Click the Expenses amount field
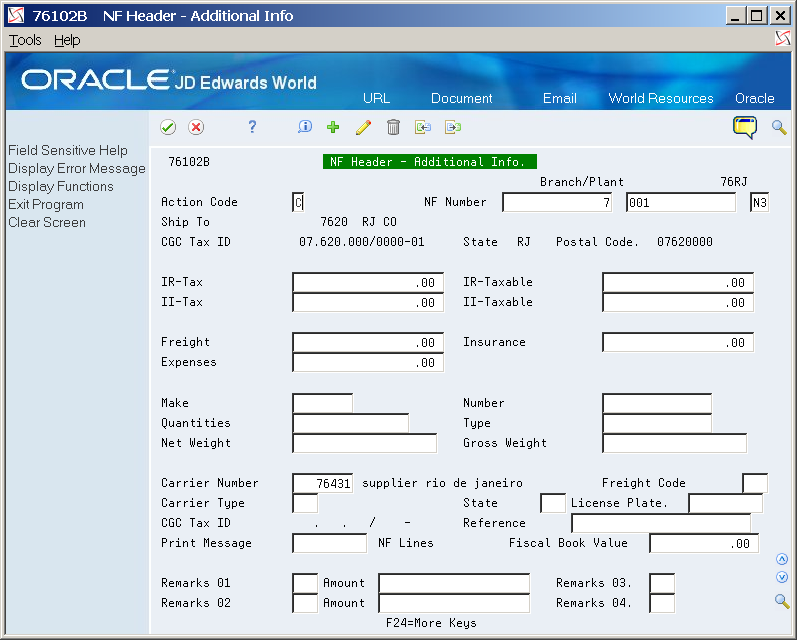Screen dimensions: 797x640 click(x=368, y=362)
